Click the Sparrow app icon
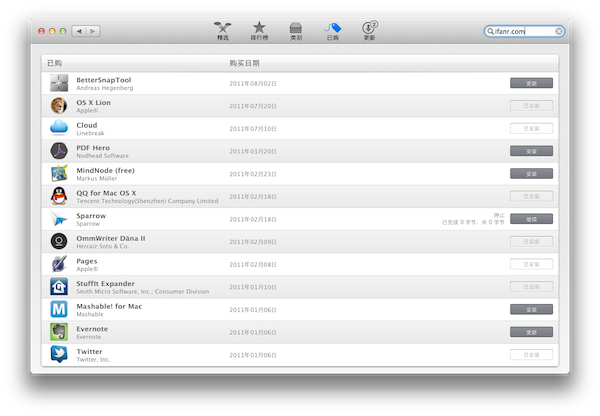The height and width of the screenshot is (416, 600). [x=59, y=219]
